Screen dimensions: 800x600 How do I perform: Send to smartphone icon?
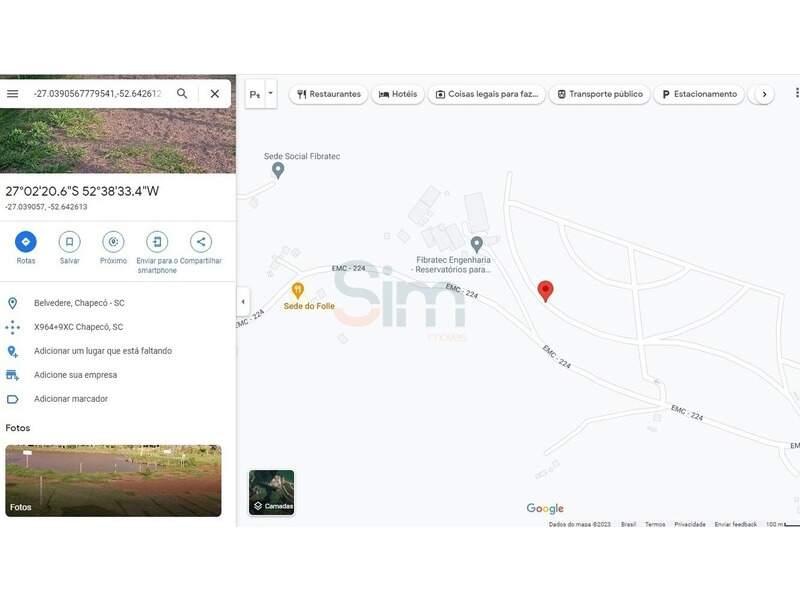157,242
